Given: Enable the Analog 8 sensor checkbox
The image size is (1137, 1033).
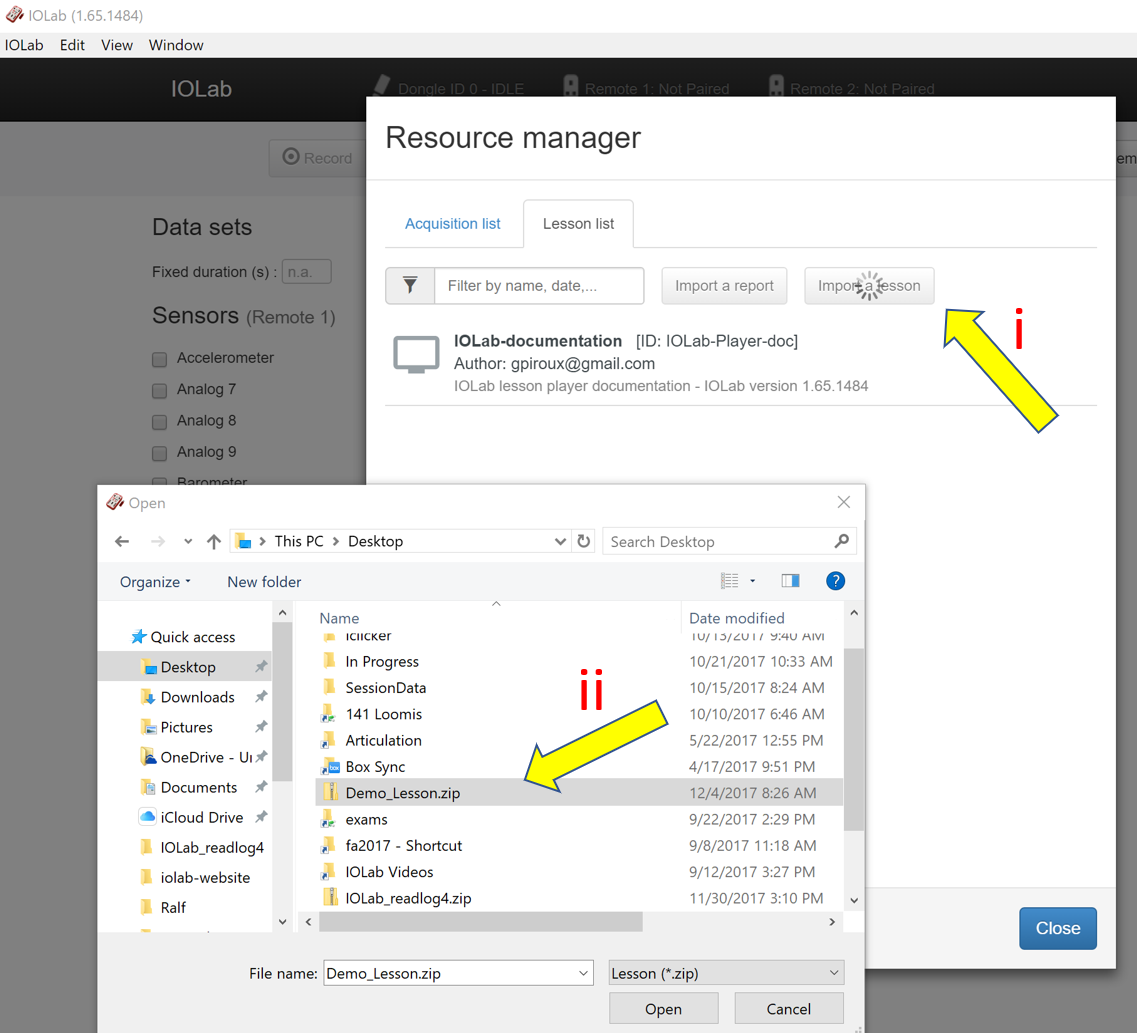Looking at the screenshot, I should 160,421.
